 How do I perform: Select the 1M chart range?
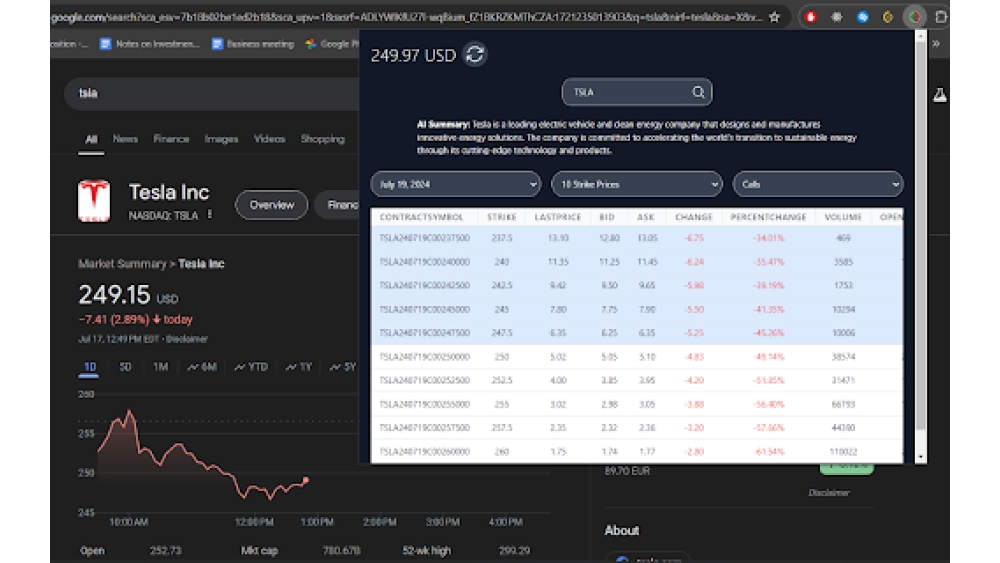[x=160, y=367]
